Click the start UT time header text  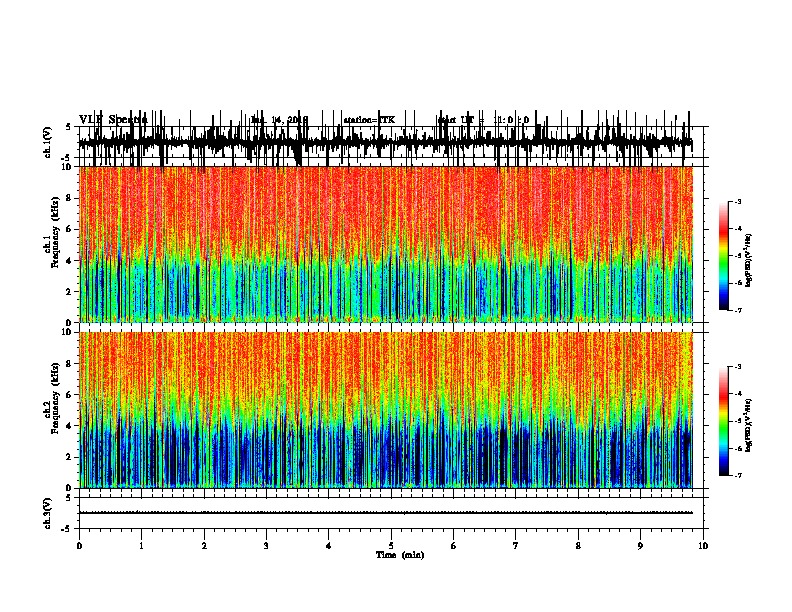pos(483,120)
